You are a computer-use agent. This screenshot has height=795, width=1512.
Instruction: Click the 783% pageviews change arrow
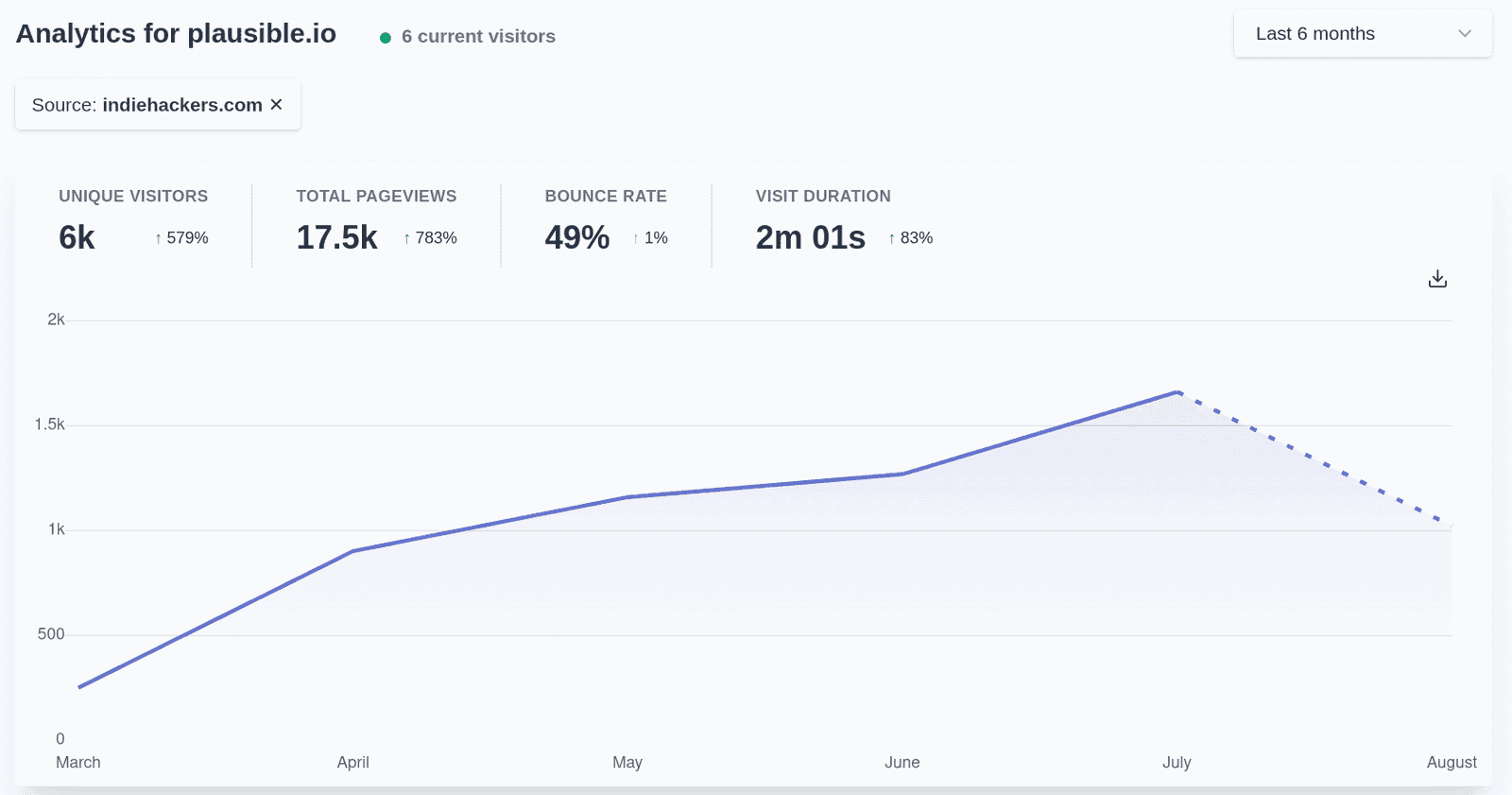[406, 239]
